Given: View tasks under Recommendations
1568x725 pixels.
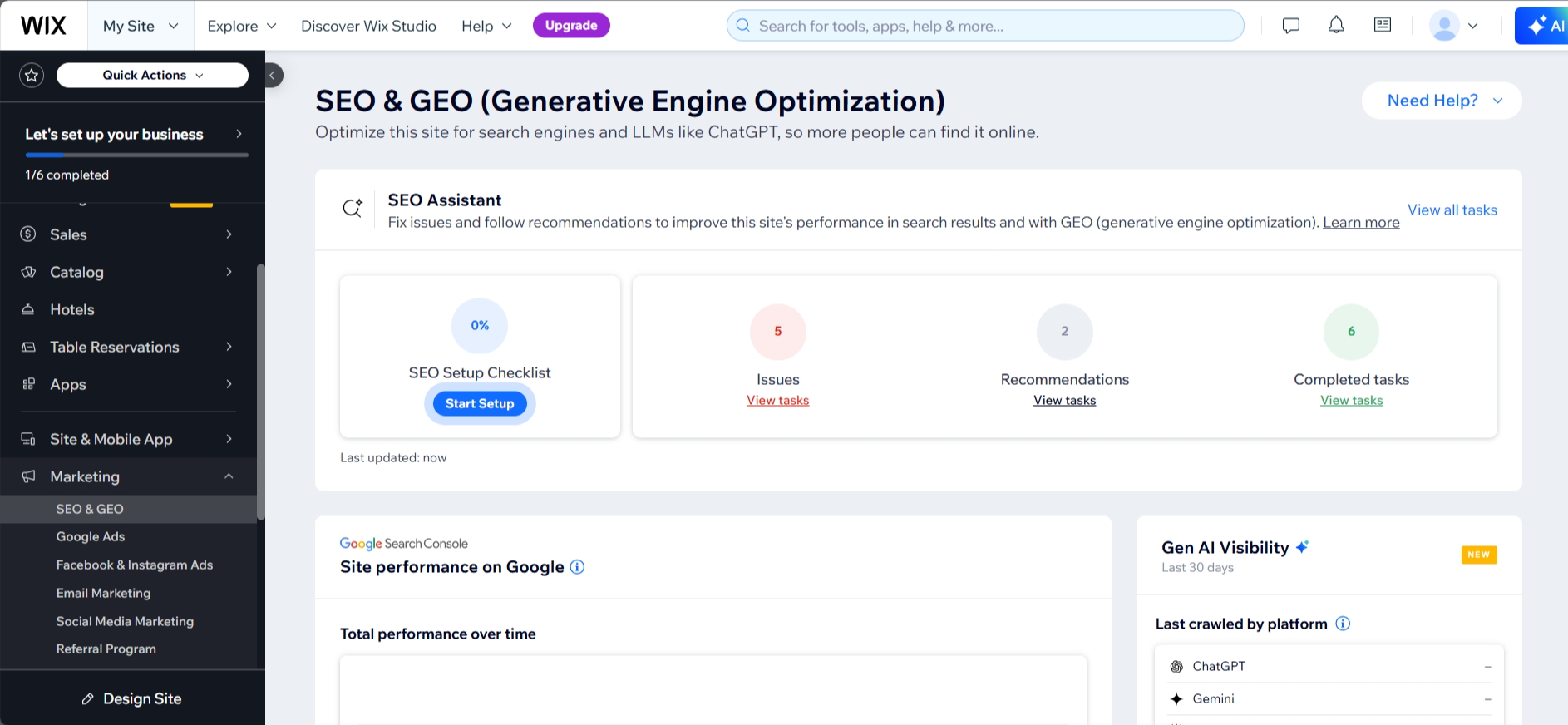Looking at the screenshot, I should point(1065,401).
